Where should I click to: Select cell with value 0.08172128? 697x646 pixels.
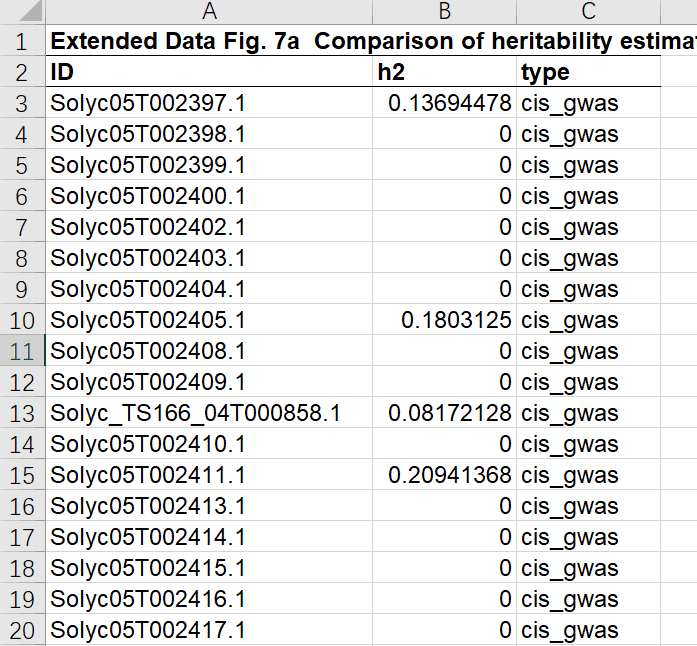tap(444, 413)
